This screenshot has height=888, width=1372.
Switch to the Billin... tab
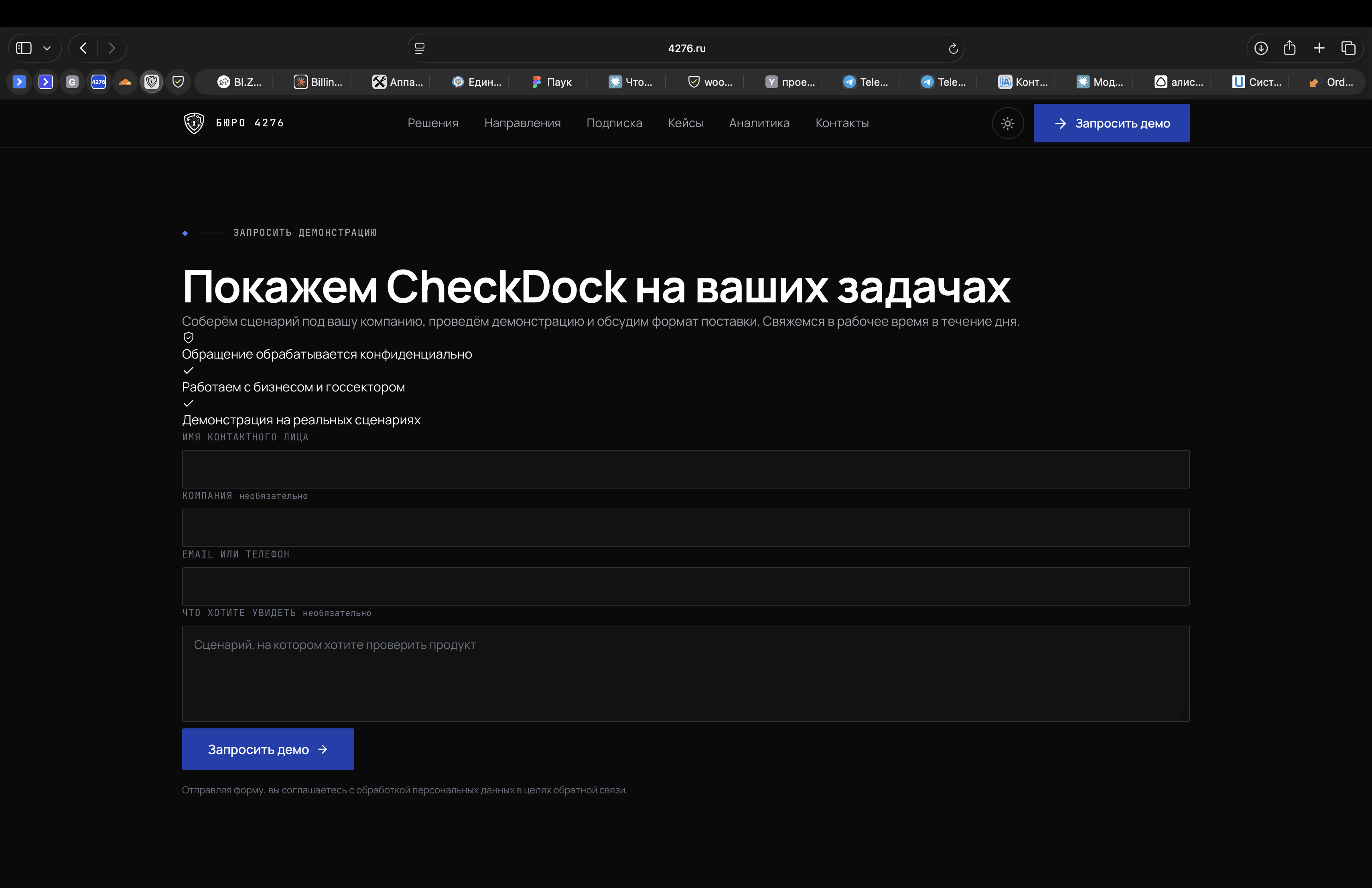tap(318, 82)
